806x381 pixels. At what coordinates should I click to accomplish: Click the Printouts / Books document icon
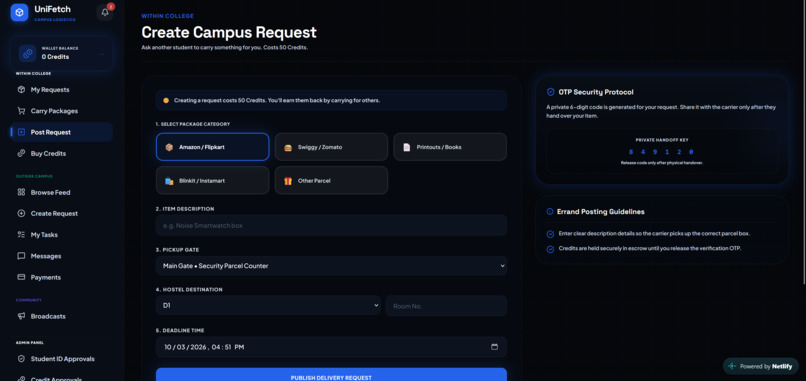coord(407,147)
